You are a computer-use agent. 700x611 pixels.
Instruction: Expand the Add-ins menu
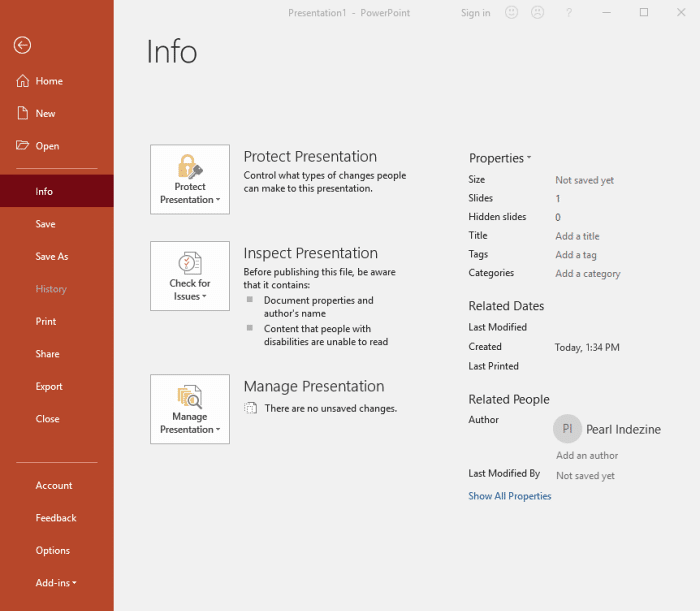click(56, 583)
